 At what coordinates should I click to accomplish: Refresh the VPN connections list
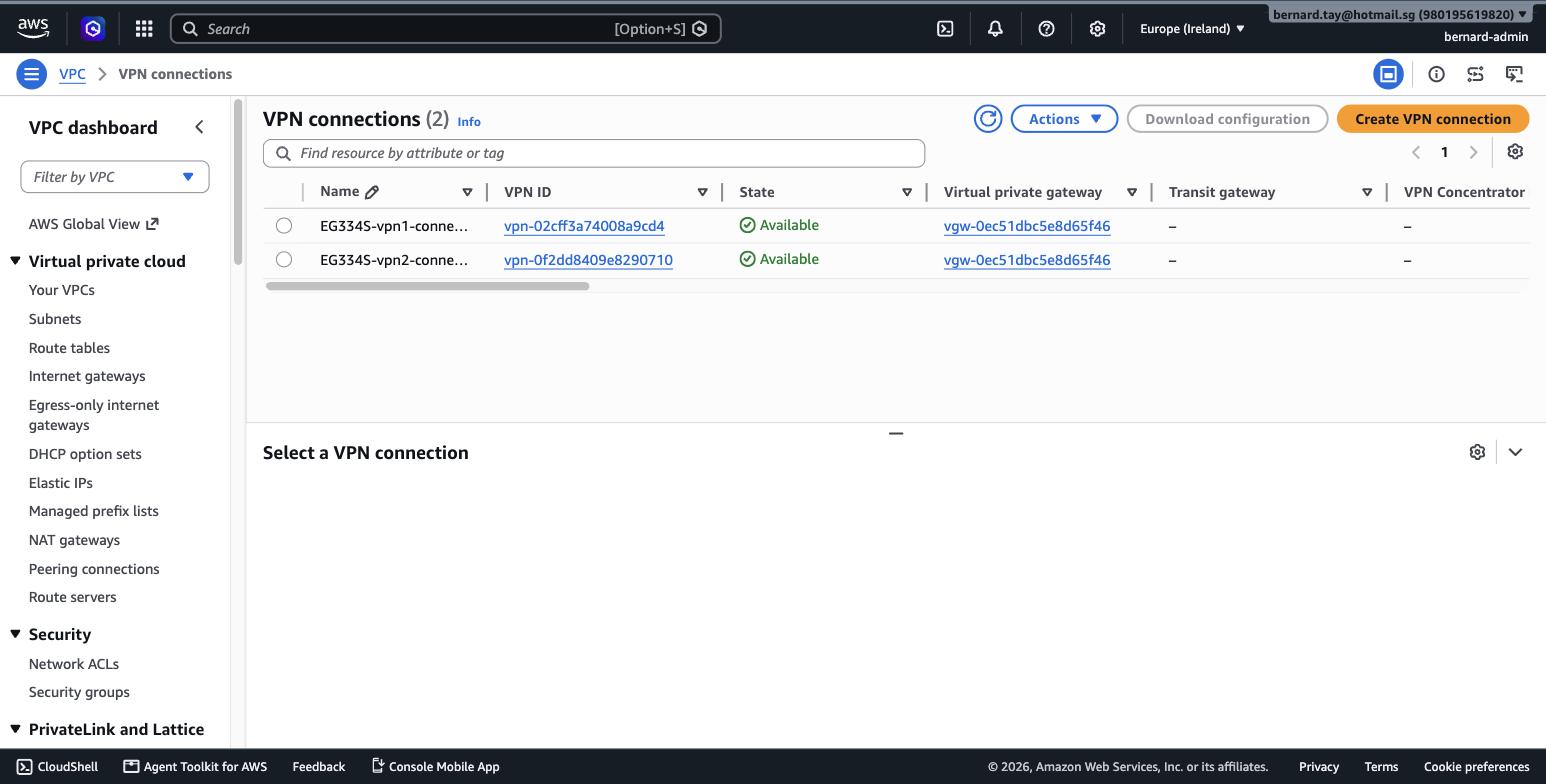[988, 119]
